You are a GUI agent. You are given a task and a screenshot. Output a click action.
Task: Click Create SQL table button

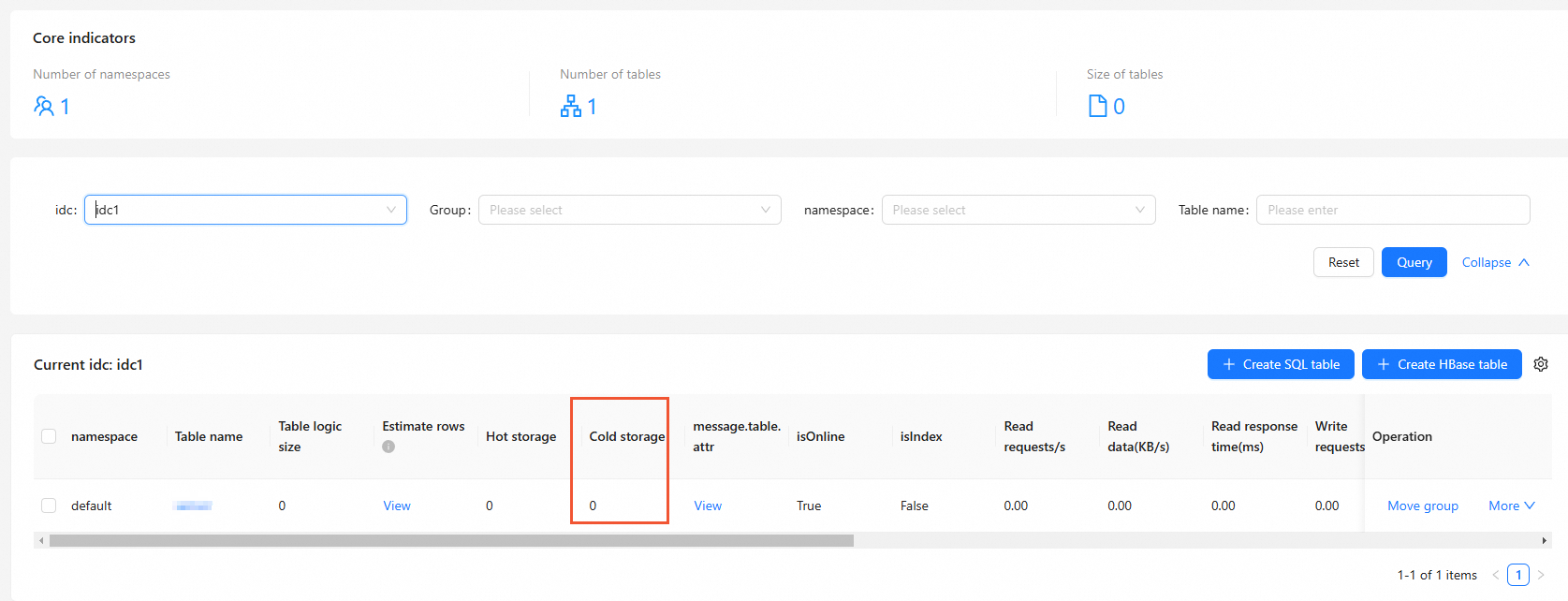tap(1281, 364)
